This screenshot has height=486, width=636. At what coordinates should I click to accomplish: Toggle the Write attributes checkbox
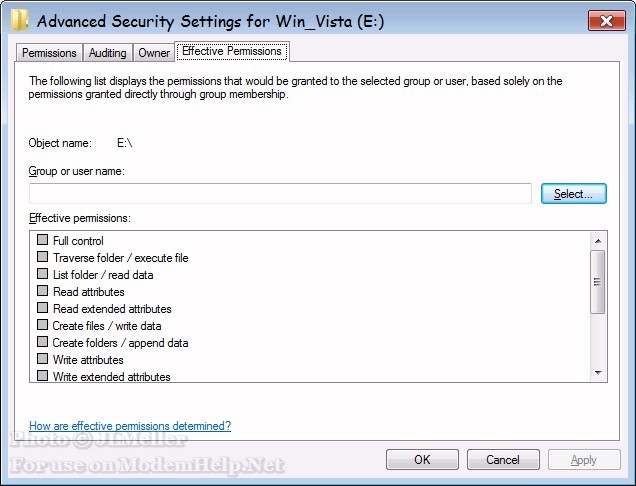(43, 360)
